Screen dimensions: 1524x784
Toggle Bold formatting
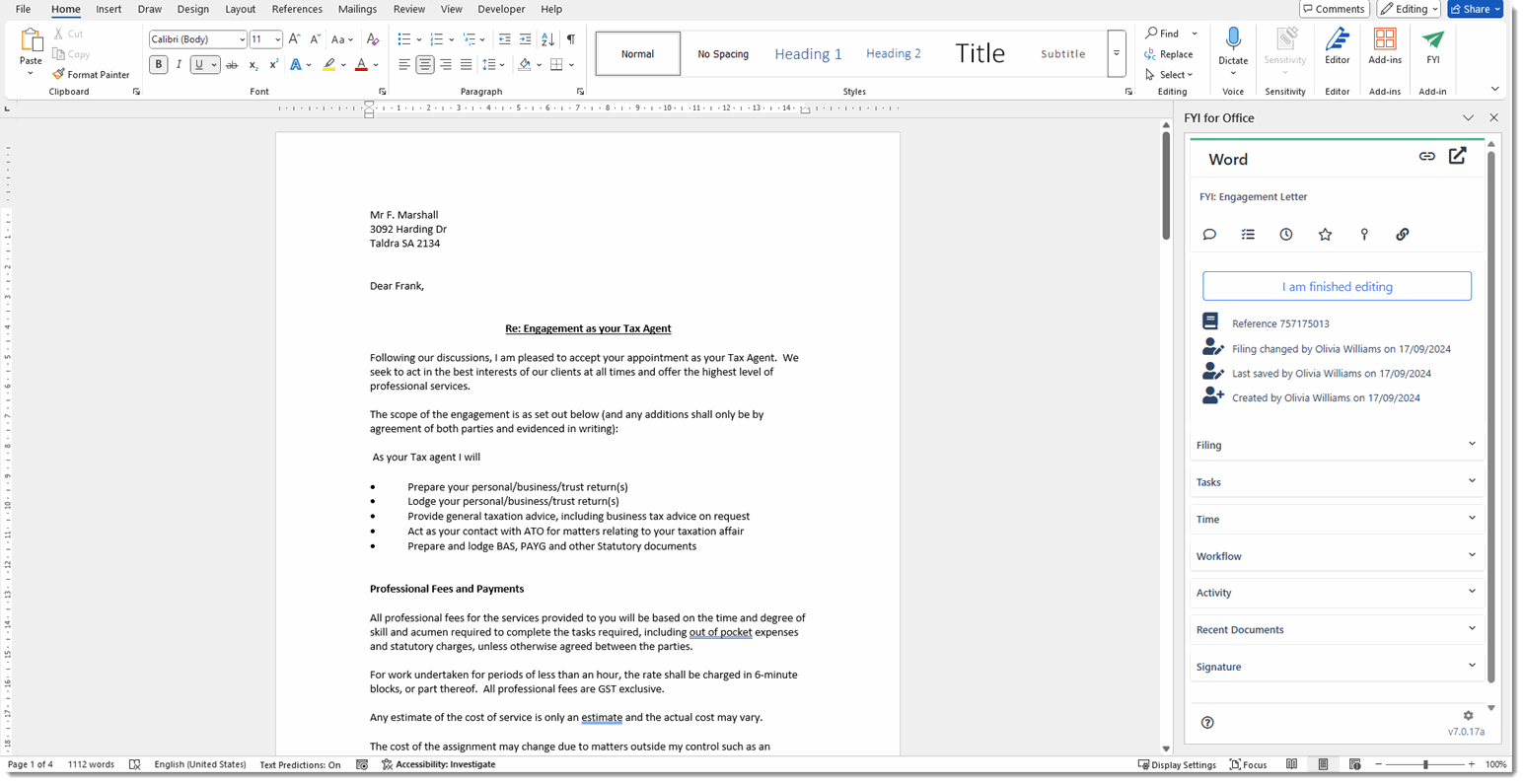(158, 65)
